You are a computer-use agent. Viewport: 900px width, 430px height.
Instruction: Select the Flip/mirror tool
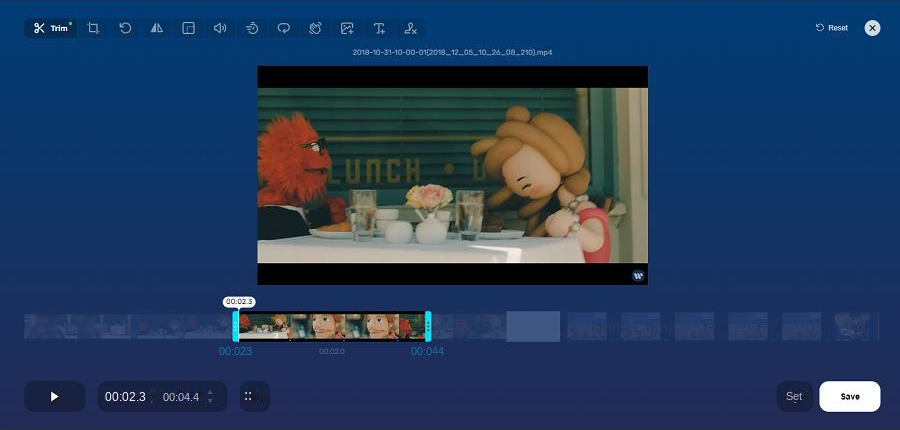point(157,28)
